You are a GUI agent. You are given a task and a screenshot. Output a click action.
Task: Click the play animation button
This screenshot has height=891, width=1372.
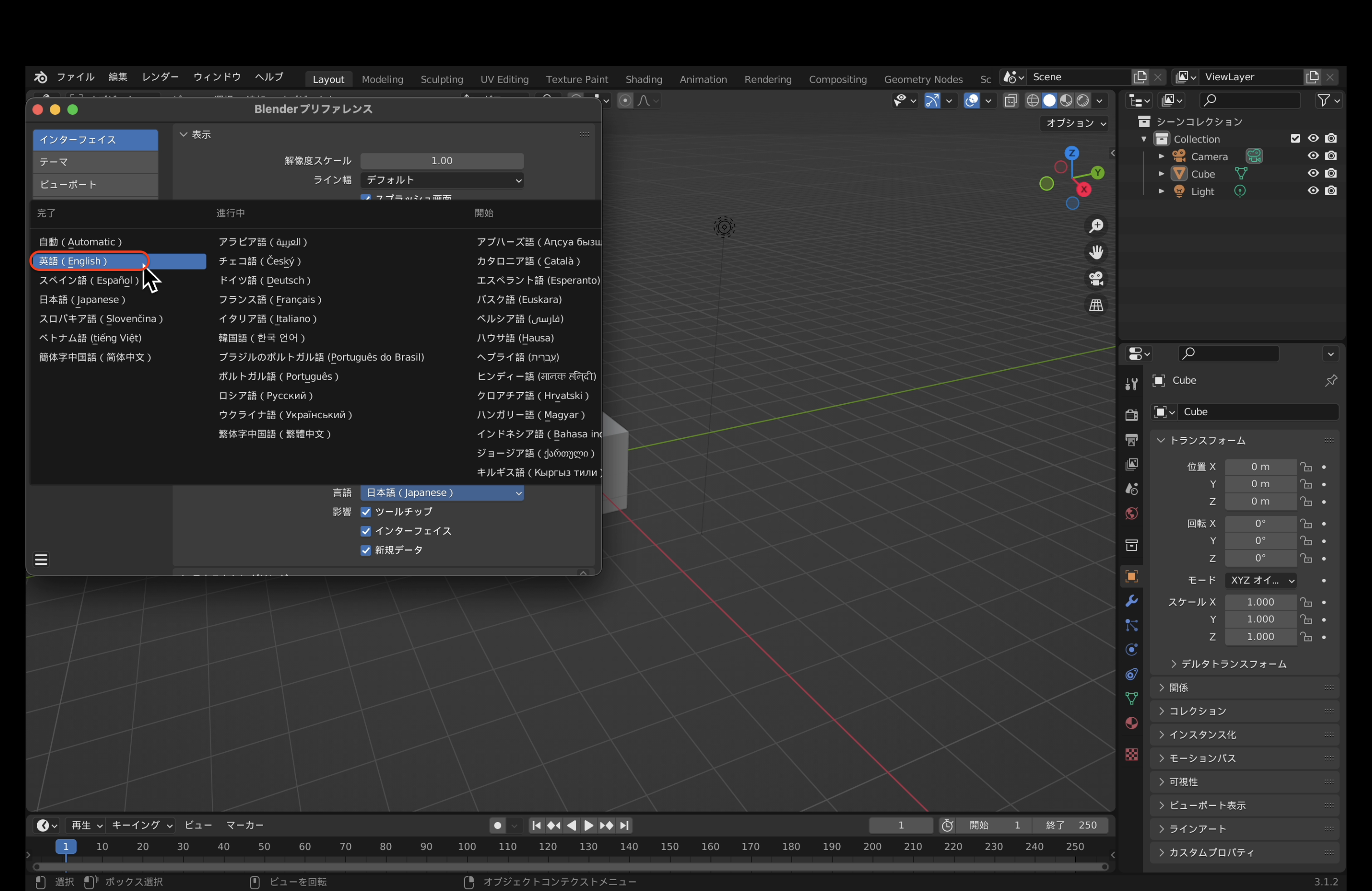(x=588, y=826)
